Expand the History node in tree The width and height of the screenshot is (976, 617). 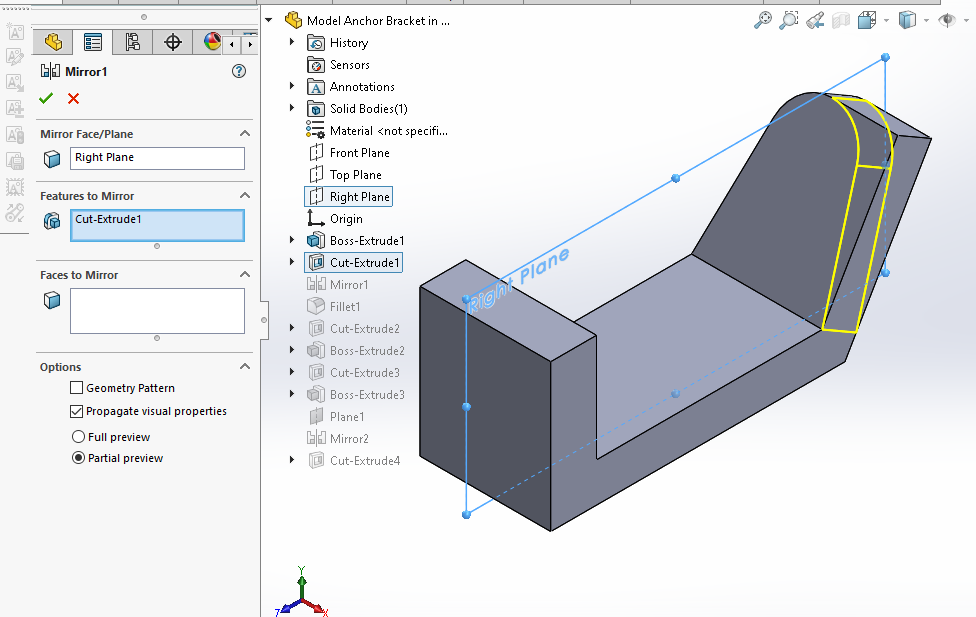pos(292,43)
